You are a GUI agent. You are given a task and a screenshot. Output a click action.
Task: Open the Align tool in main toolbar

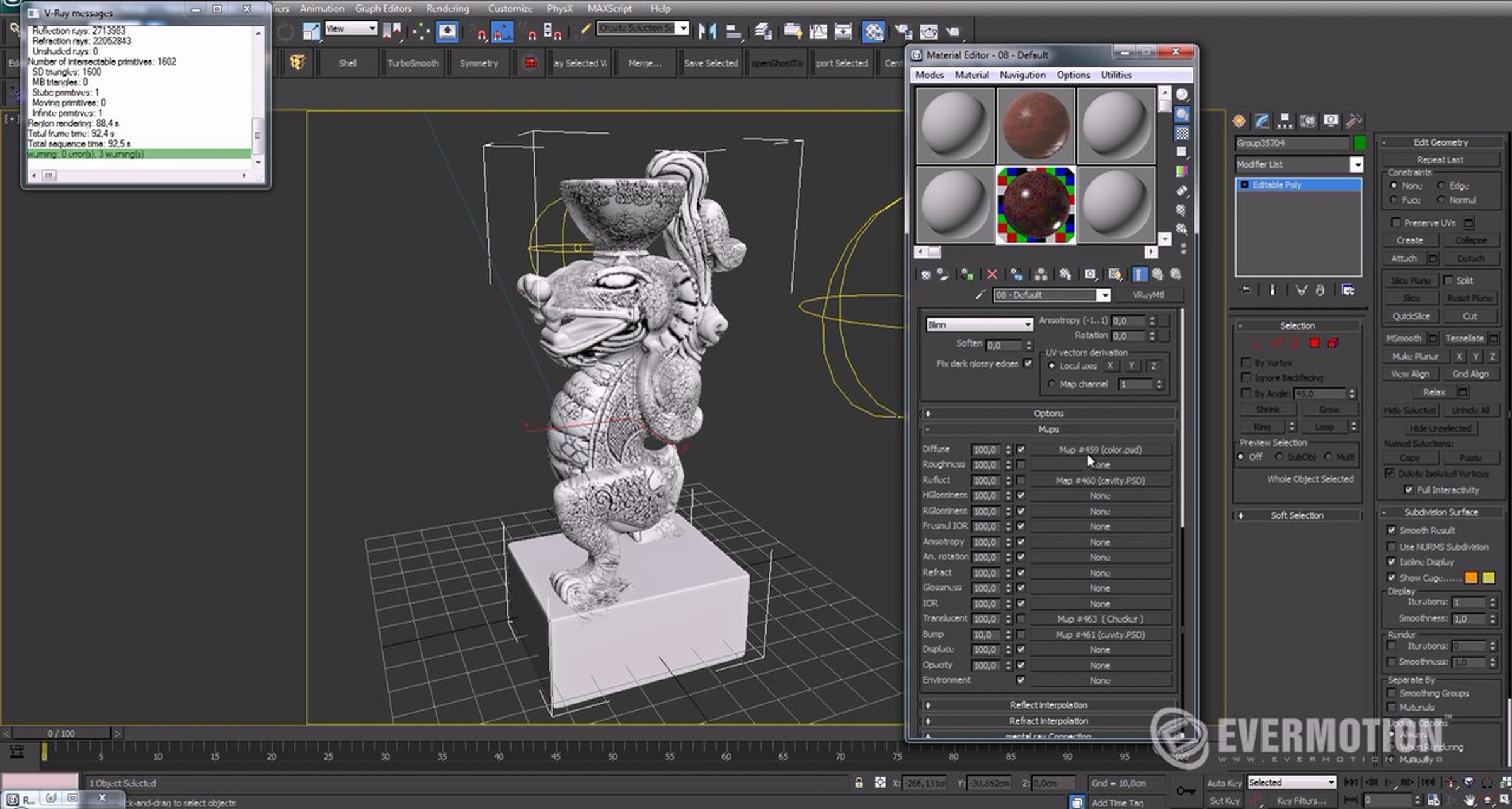tap(734, 32)
